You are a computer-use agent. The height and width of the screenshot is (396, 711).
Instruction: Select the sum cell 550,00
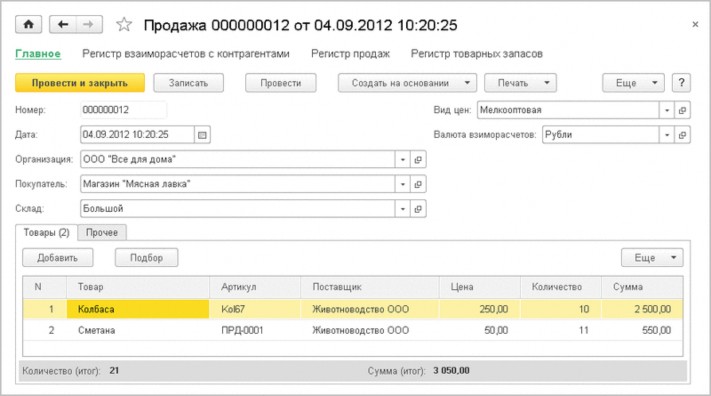tap(642, 330)
